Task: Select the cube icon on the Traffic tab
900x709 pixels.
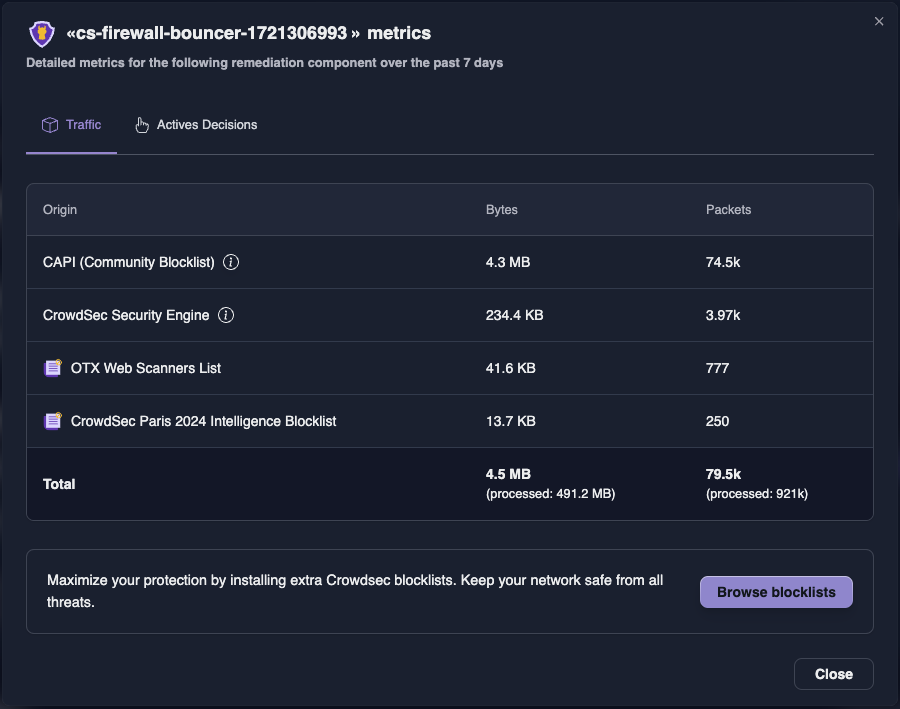Action: click(x=49, y=124)
